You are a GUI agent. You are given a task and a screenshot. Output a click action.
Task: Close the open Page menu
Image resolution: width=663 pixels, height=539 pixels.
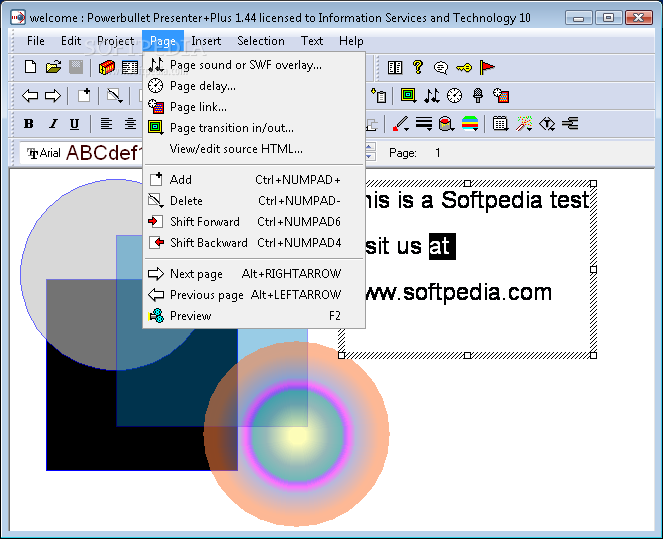pyautogui.click(x=163, y=41)
